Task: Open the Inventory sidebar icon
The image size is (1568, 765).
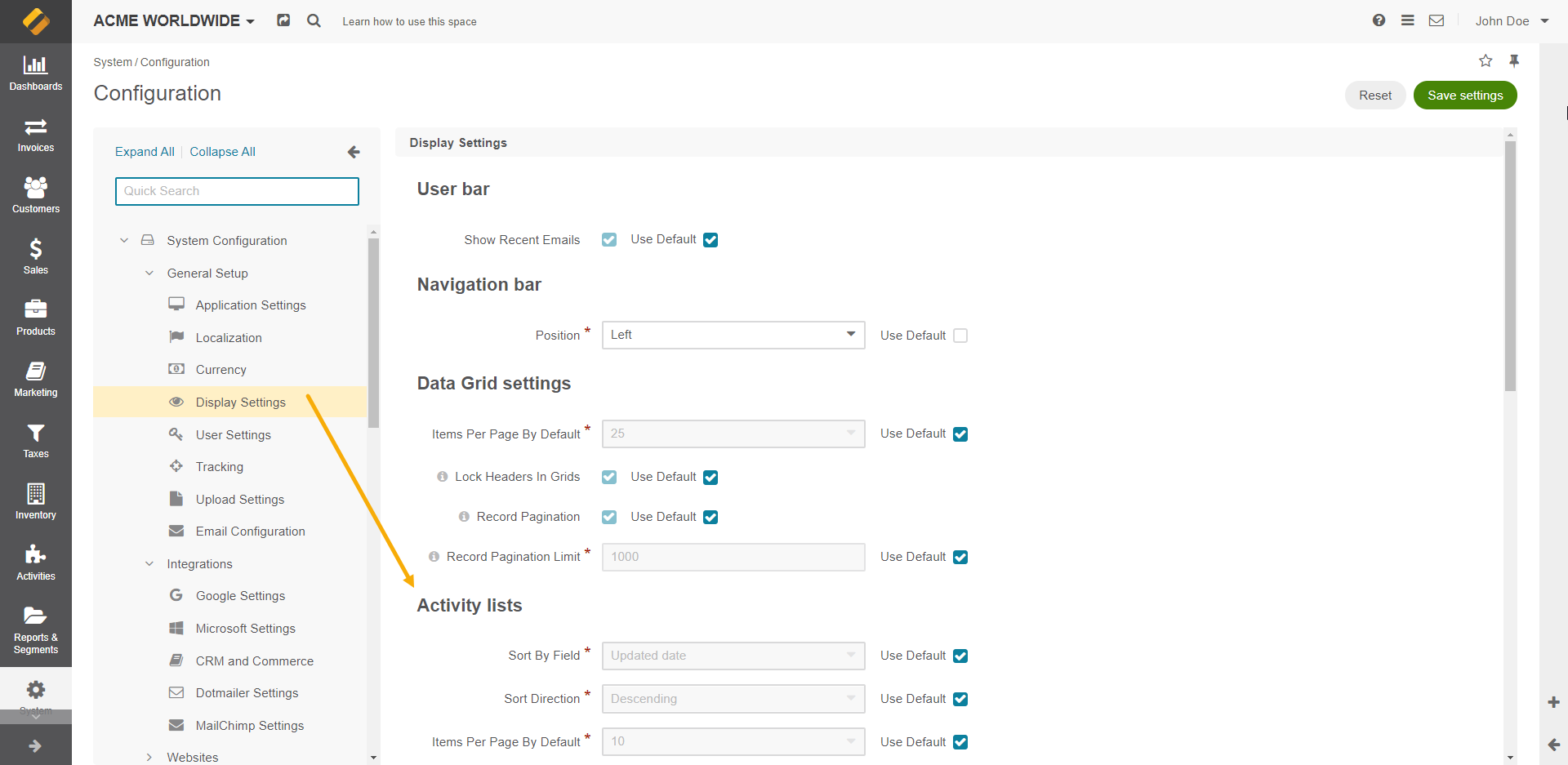Action: coord(35,501)
